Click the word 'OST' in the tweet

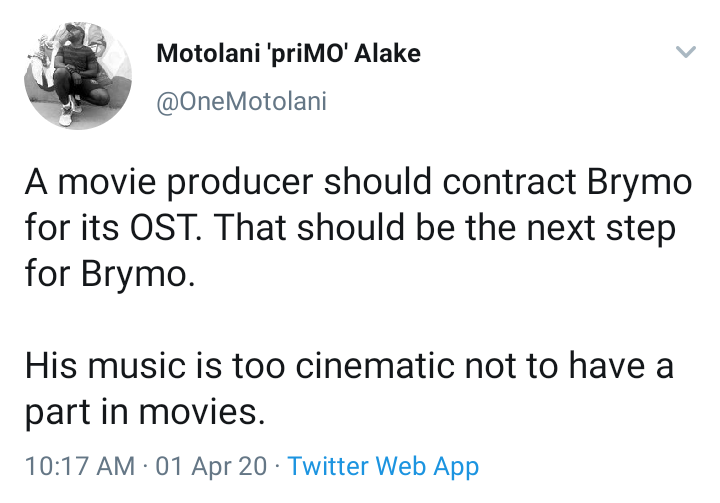[x=162, y=227]
